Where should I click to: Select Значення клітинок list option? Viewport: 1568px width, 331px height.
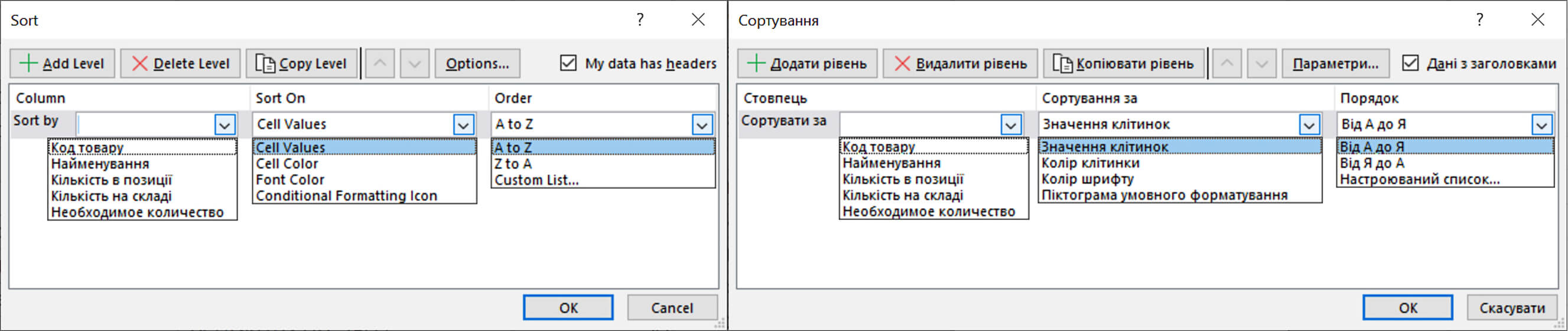click(1180, 147)
